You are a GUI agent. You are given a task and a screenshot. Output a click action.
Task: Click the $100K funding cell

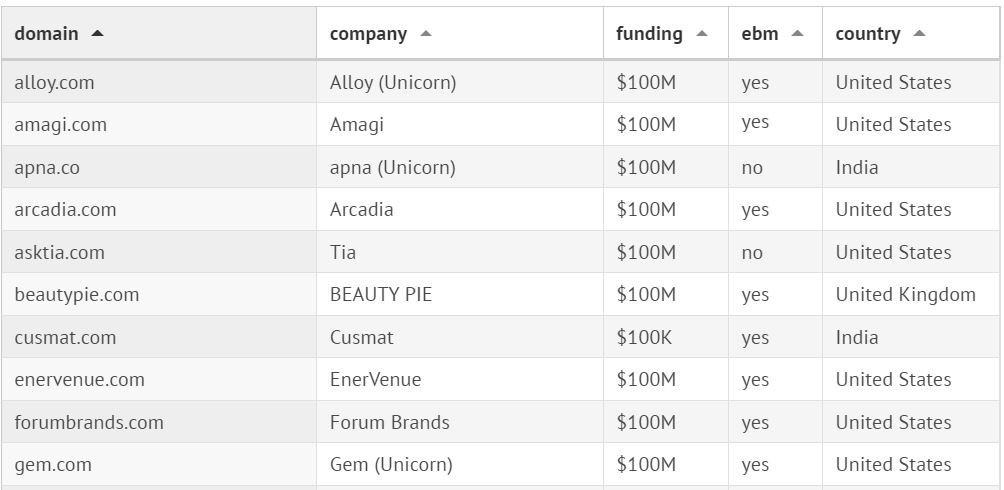pyautogui.click(x=645, y=338)
